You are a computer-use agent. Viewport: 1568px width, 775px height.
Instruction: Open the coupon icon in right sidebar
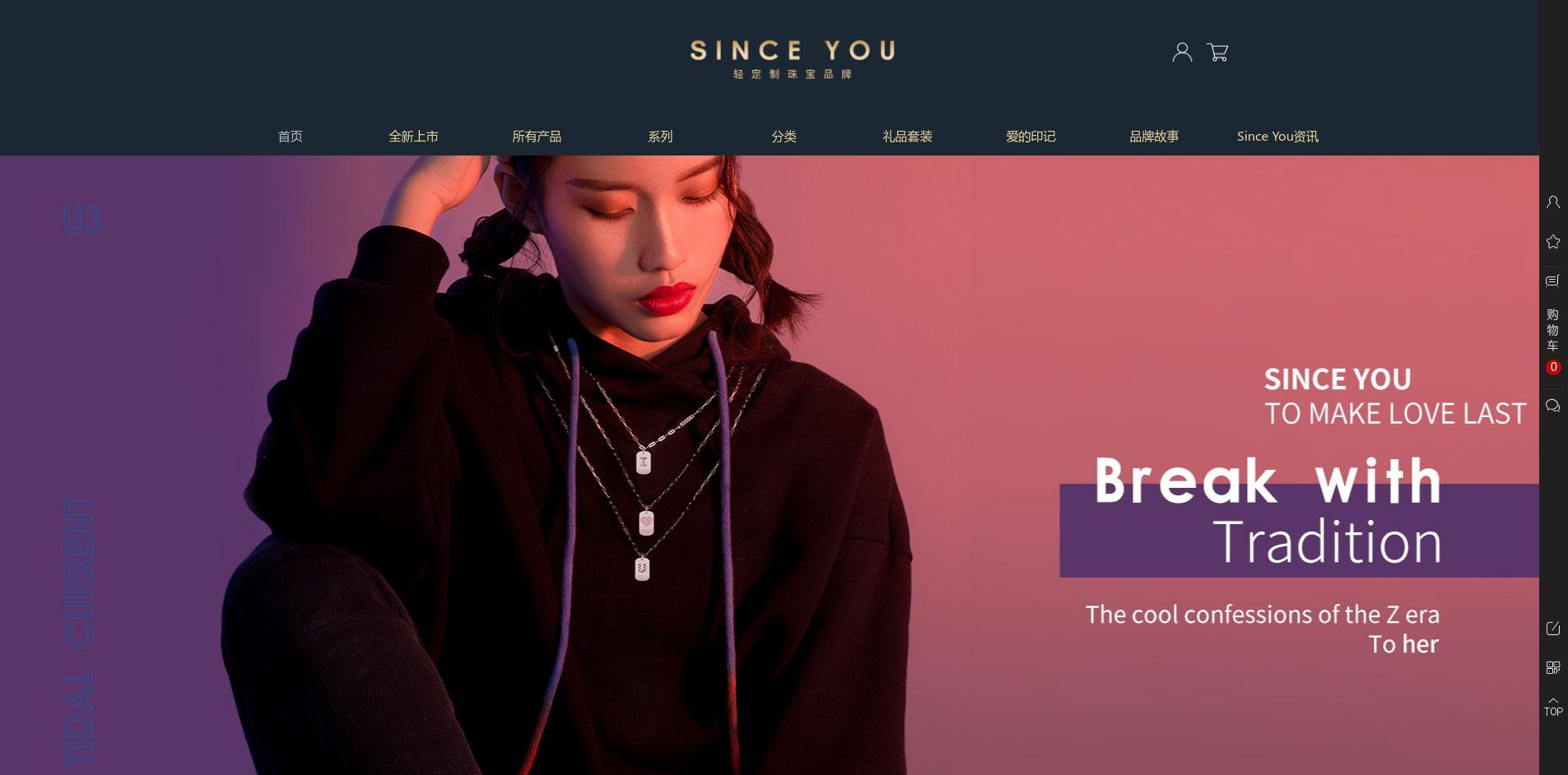point(1553,281)
